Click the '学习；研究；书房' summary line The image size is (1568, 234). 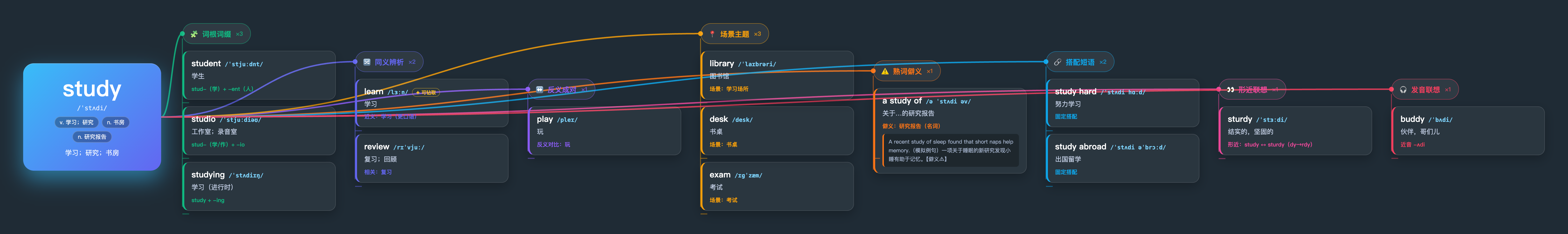[x=92, y=153]
